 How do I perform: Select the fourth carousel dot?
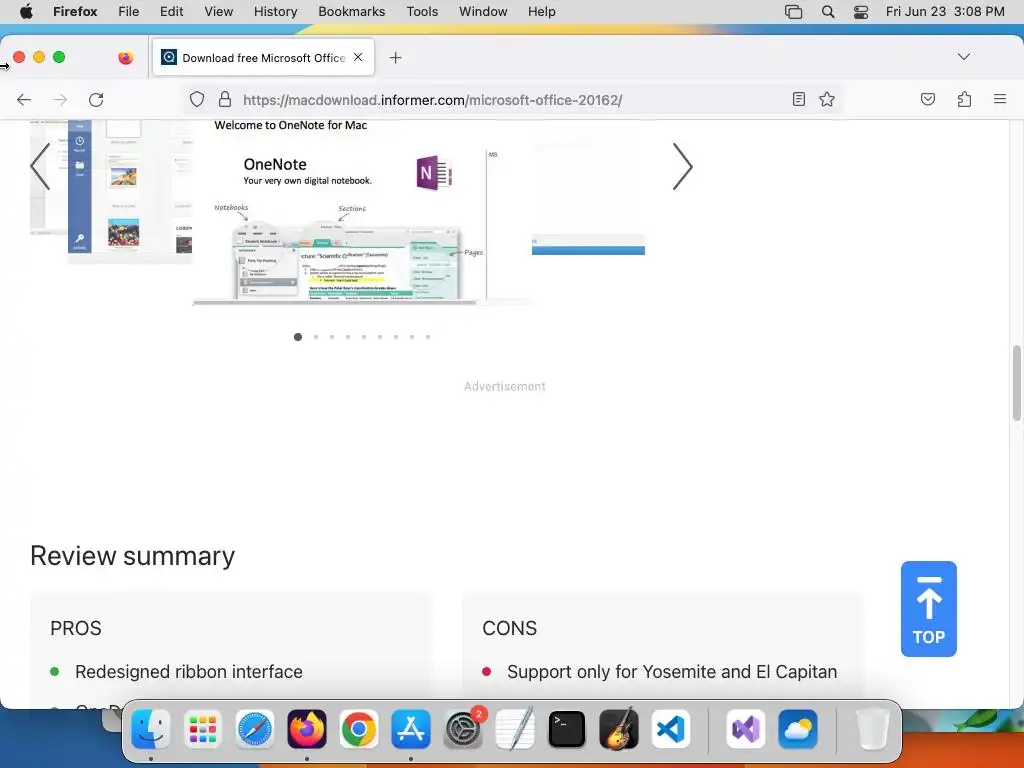[348, 337]
